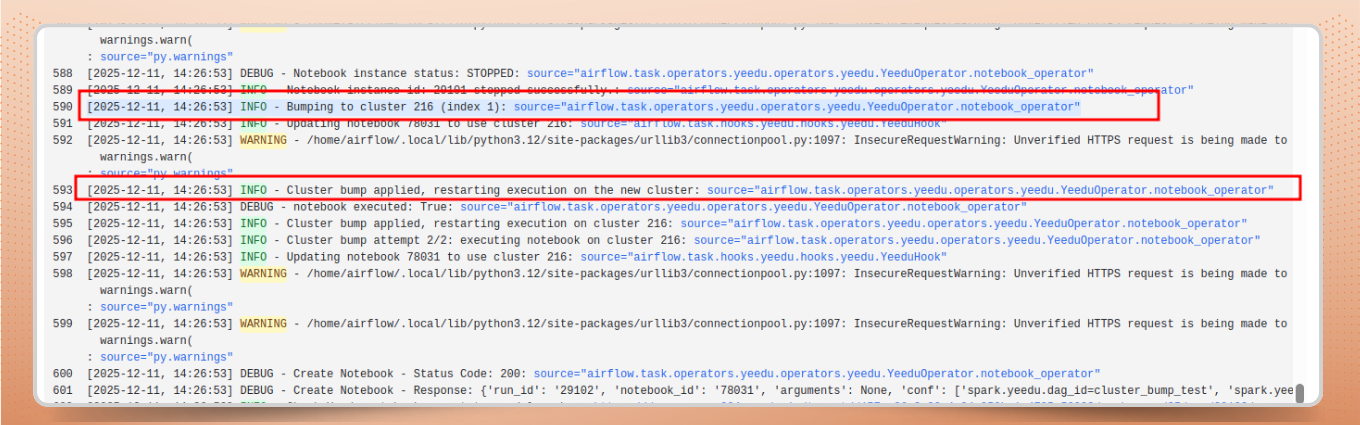Click the source link on line 594

click(744, 207)
